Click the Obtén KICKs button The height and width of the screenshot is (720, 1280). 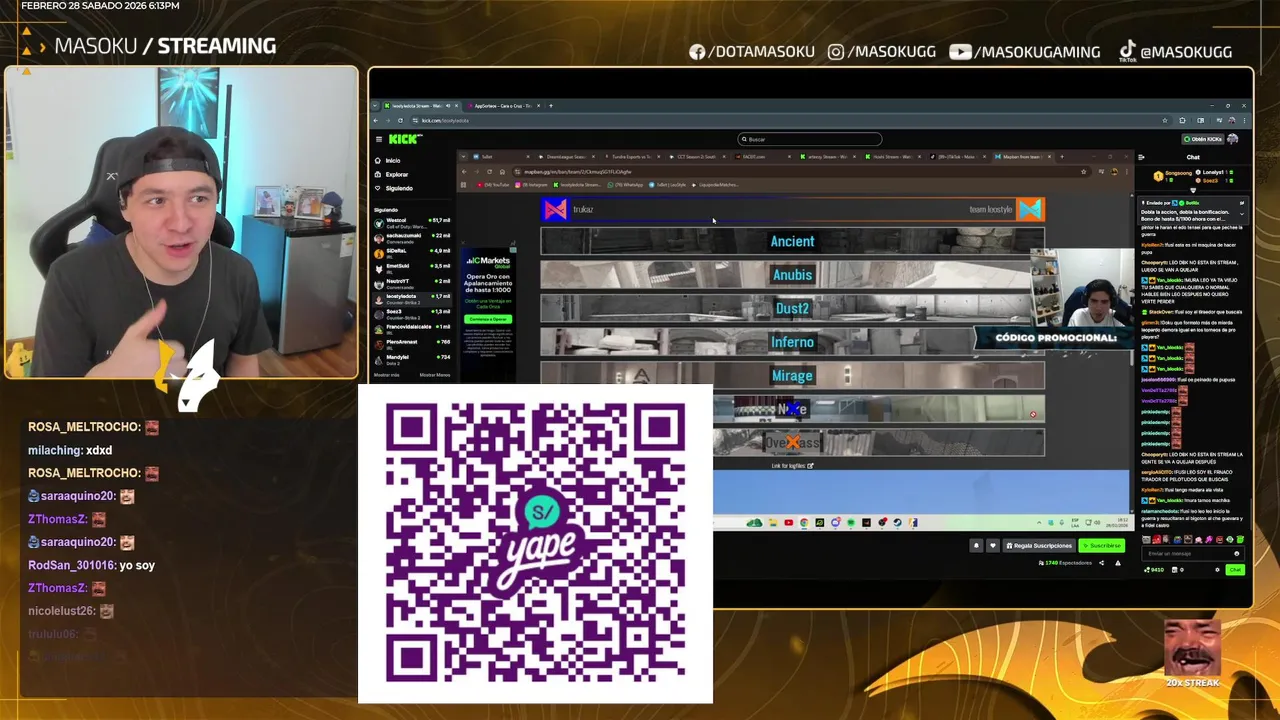point(1202,139)
